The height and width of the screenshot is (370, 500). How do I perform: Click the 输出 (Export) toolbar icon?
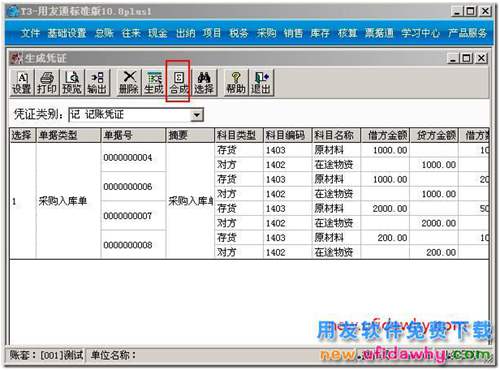[97, 82]
